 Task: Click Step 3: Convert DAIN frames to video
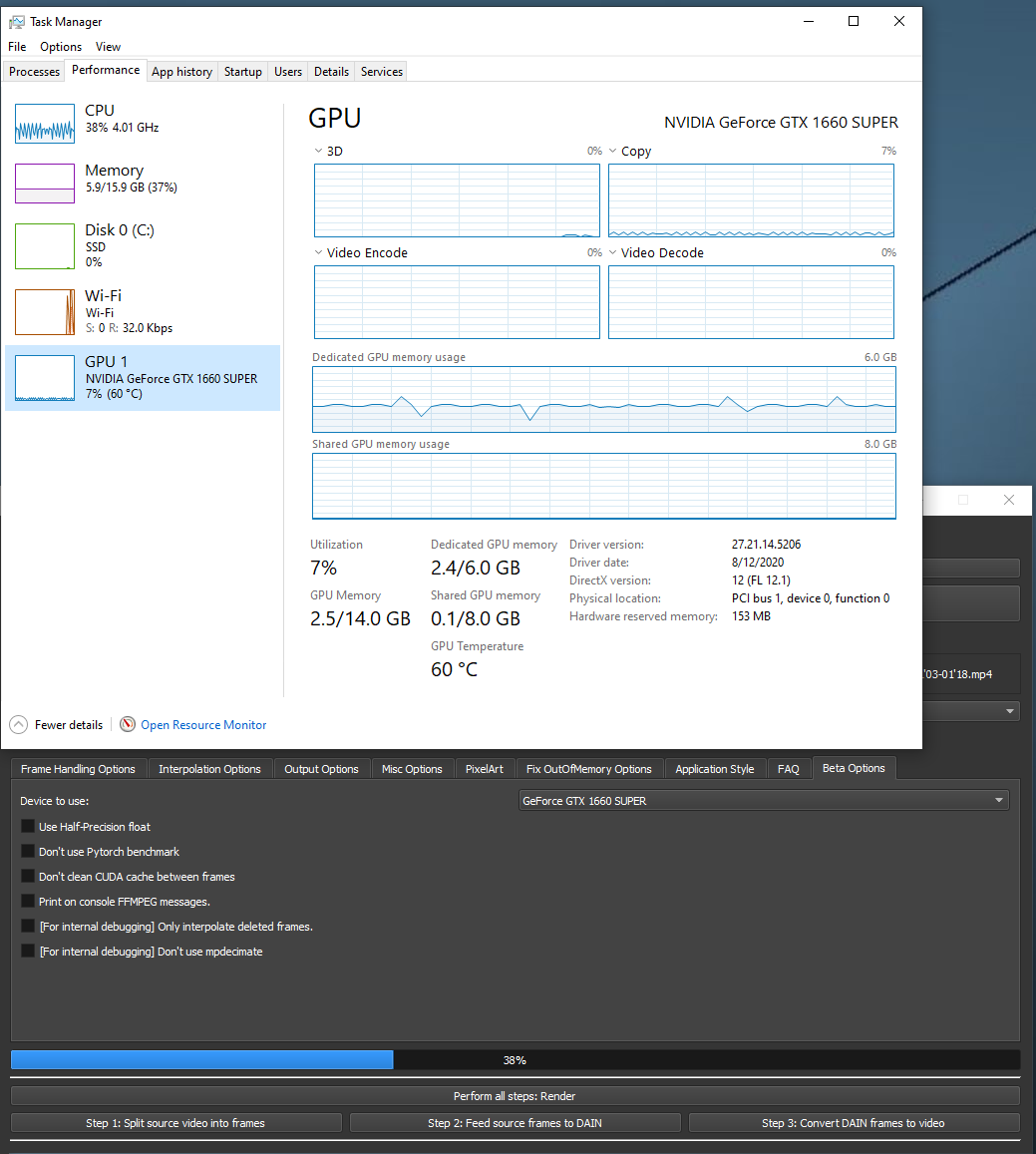tap(854, 1123)
